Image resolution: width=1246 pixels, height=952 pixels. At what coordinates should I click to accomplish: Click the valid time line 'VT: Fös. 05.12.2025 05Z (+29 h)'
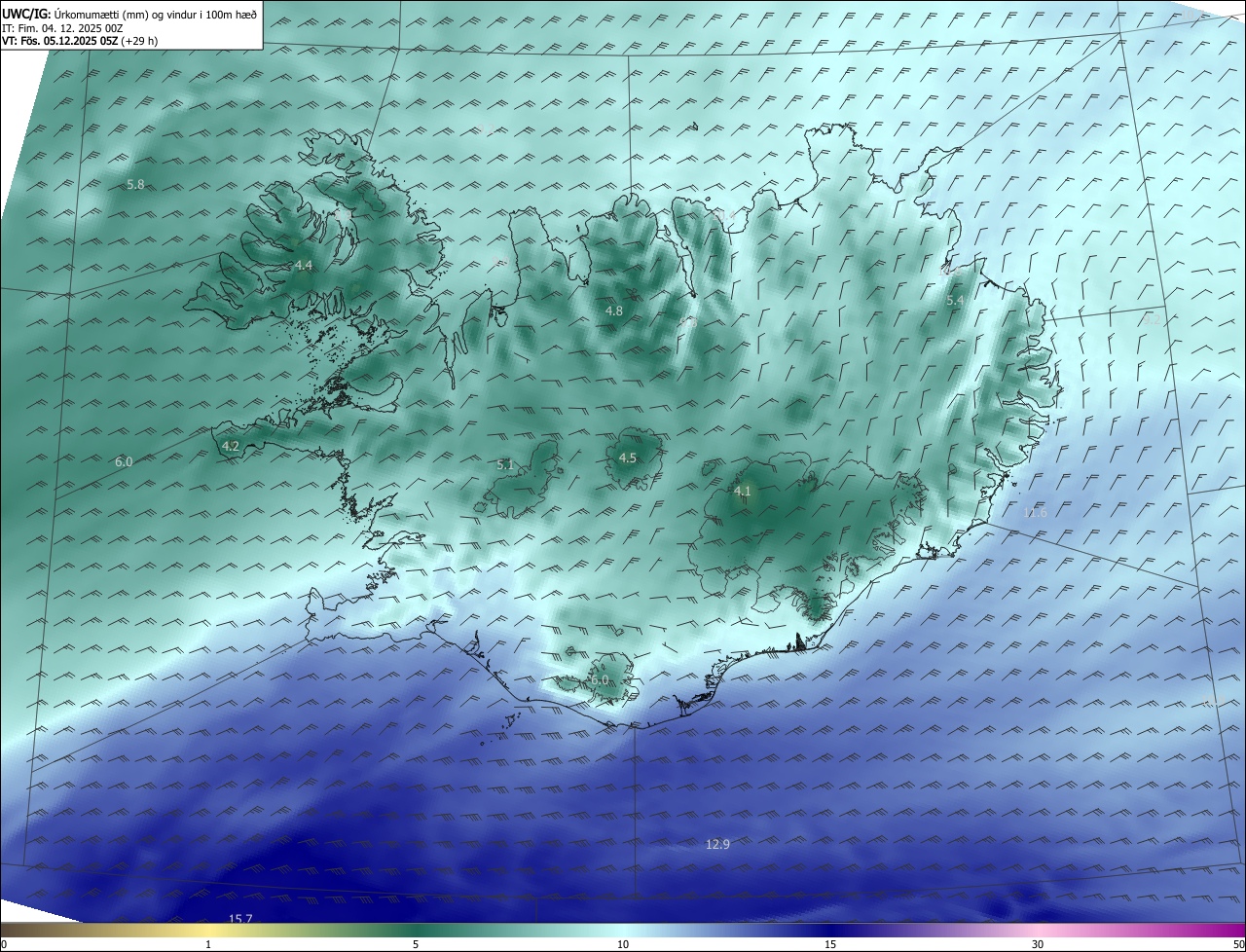(x=80, y=41)
